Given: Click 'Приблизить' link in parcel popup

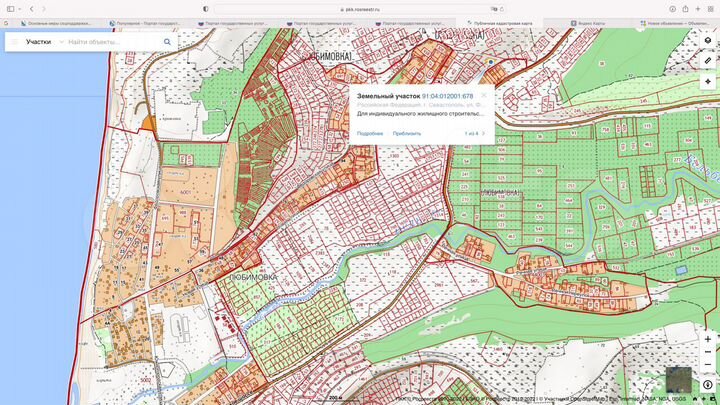Looking at the screenshot, I should click(x=407, y=133).
